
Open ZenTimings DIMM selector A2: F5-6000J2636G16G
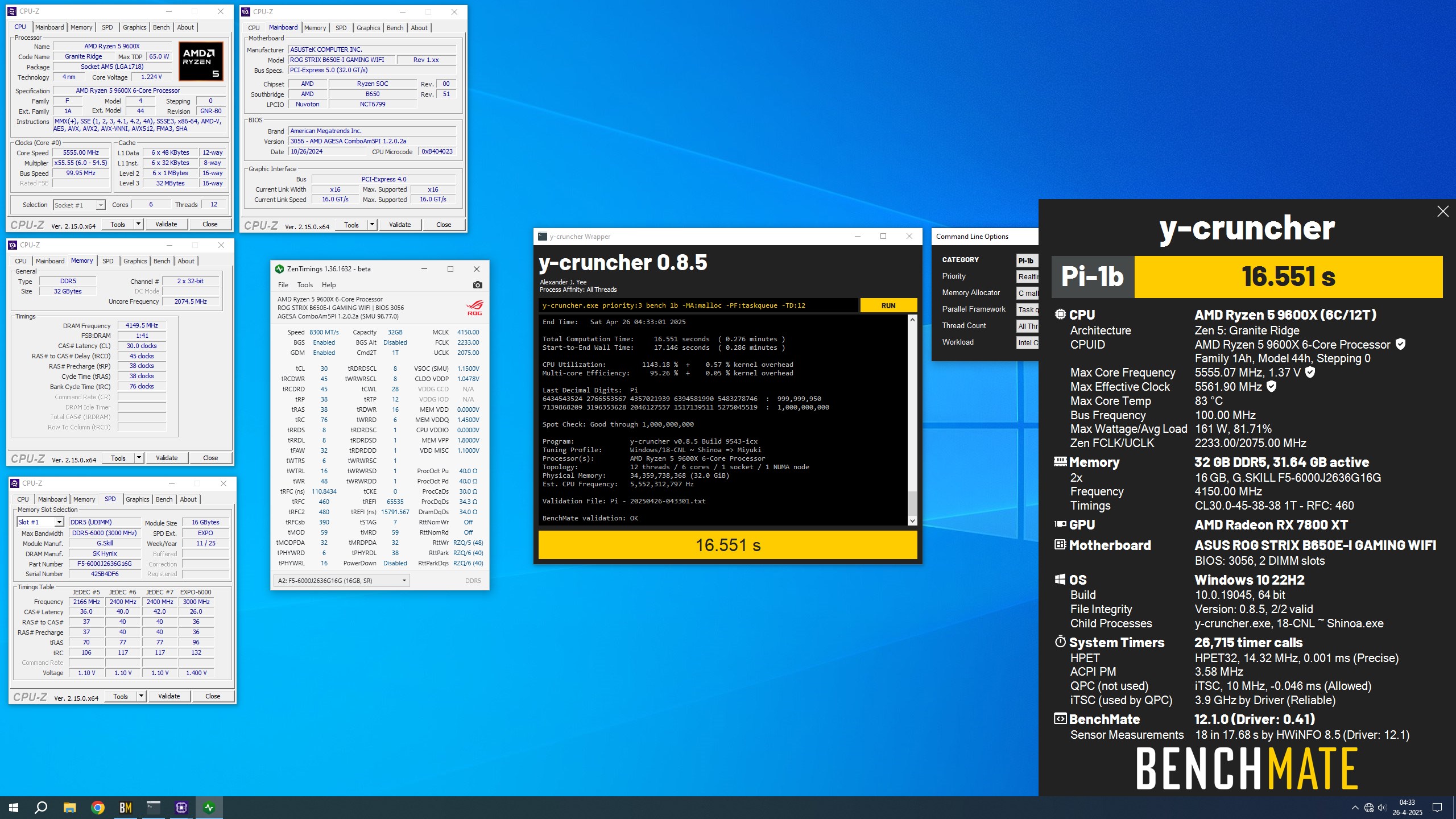pyautogui.click(x=342, y=581)
